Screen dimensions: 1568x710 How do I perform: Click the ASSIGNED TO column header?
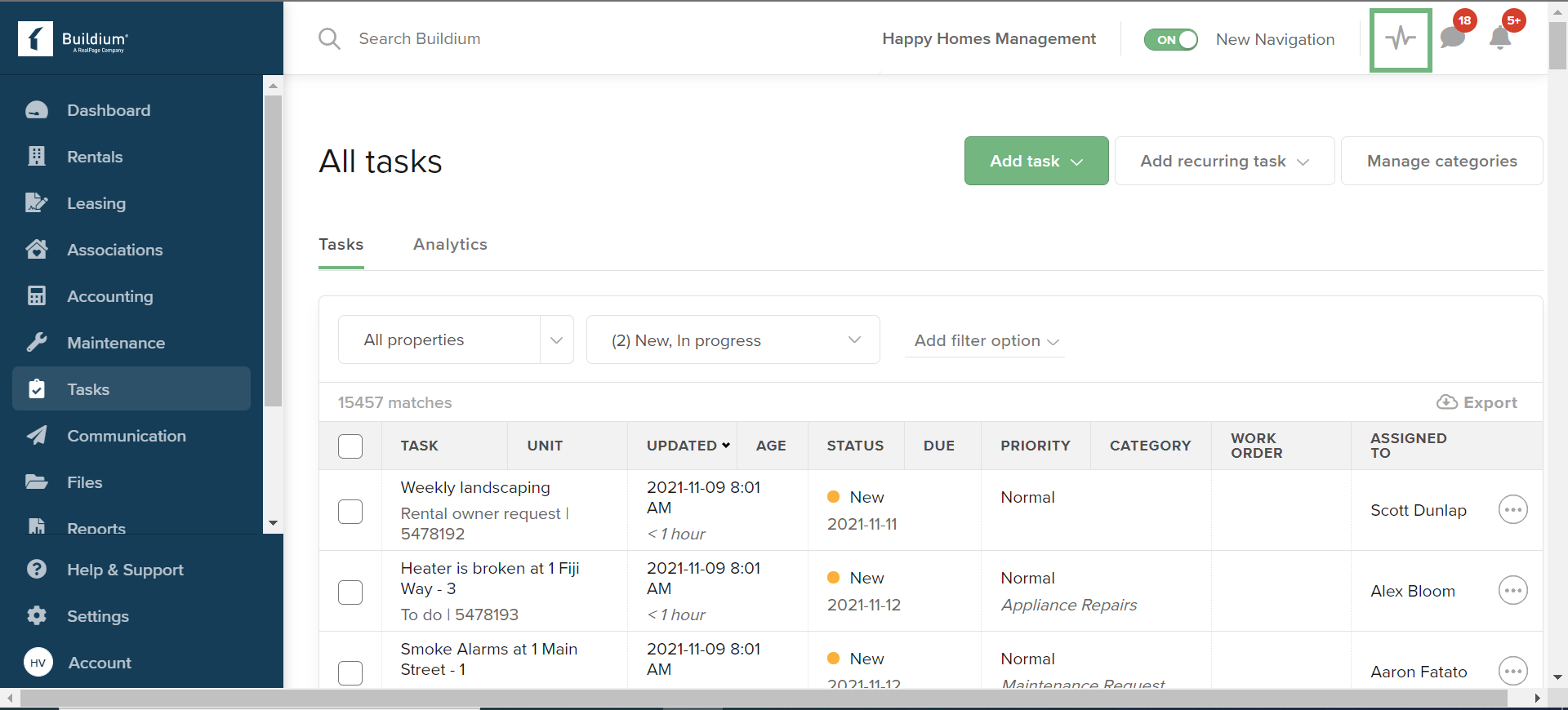coord(1408,446)
